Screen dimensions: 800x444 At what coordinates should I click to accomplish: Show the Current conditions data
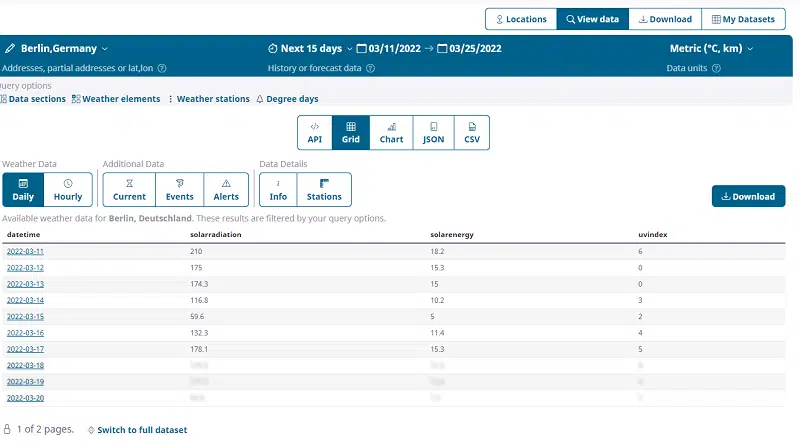pyautogui.click(x=129, y=189)
